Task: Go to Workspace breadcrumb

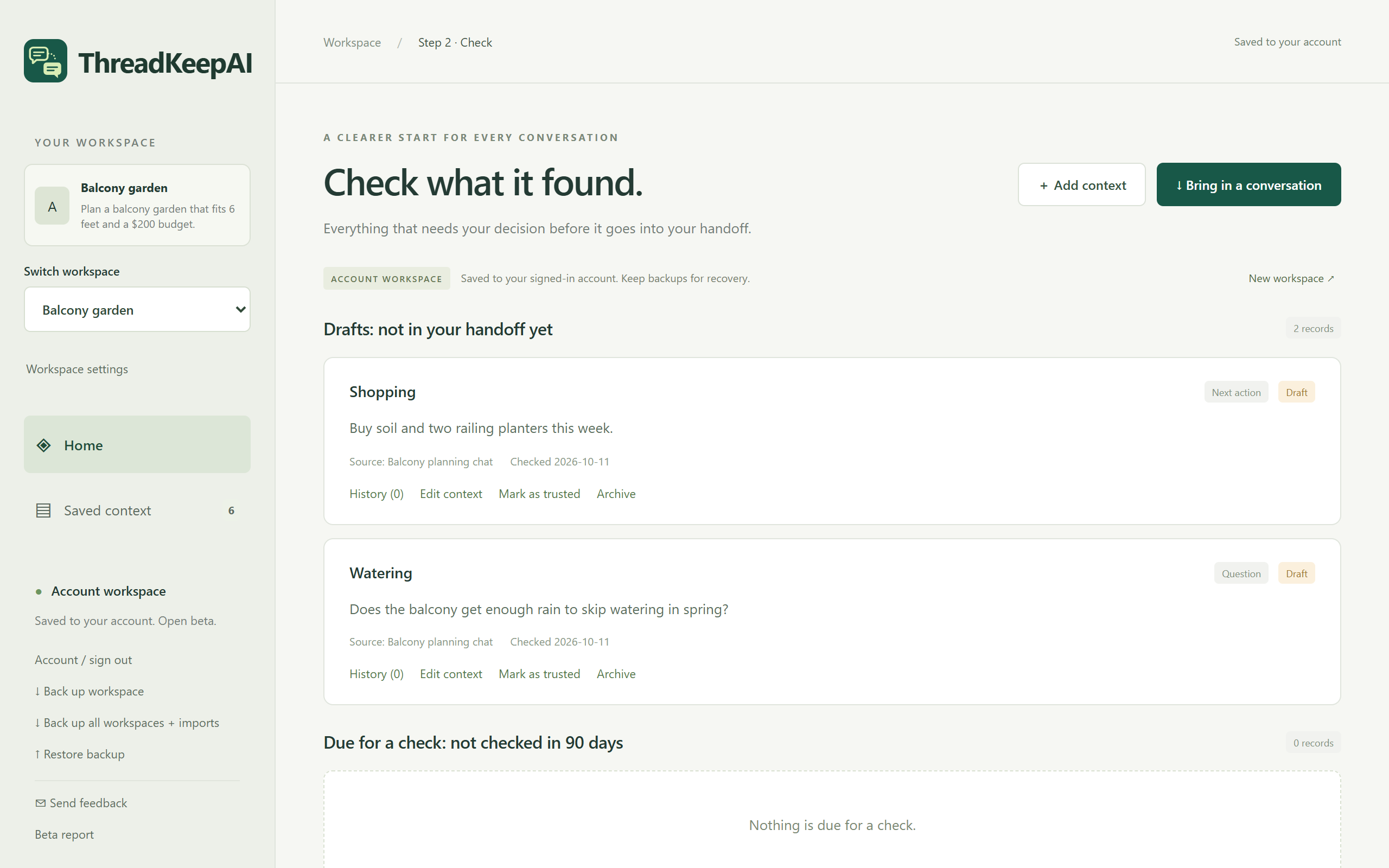Action: pos(352,42)
